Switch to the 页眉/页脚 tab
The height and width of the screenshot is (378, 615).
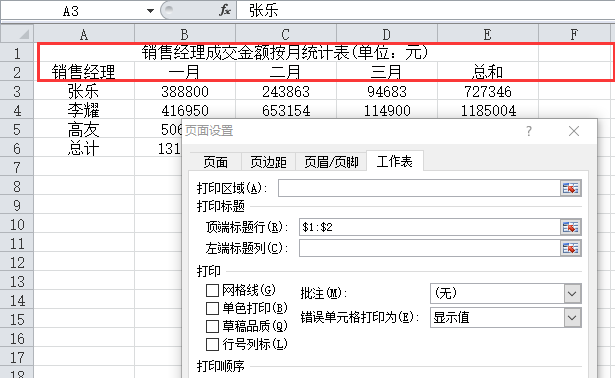click(x=331, y=162)
